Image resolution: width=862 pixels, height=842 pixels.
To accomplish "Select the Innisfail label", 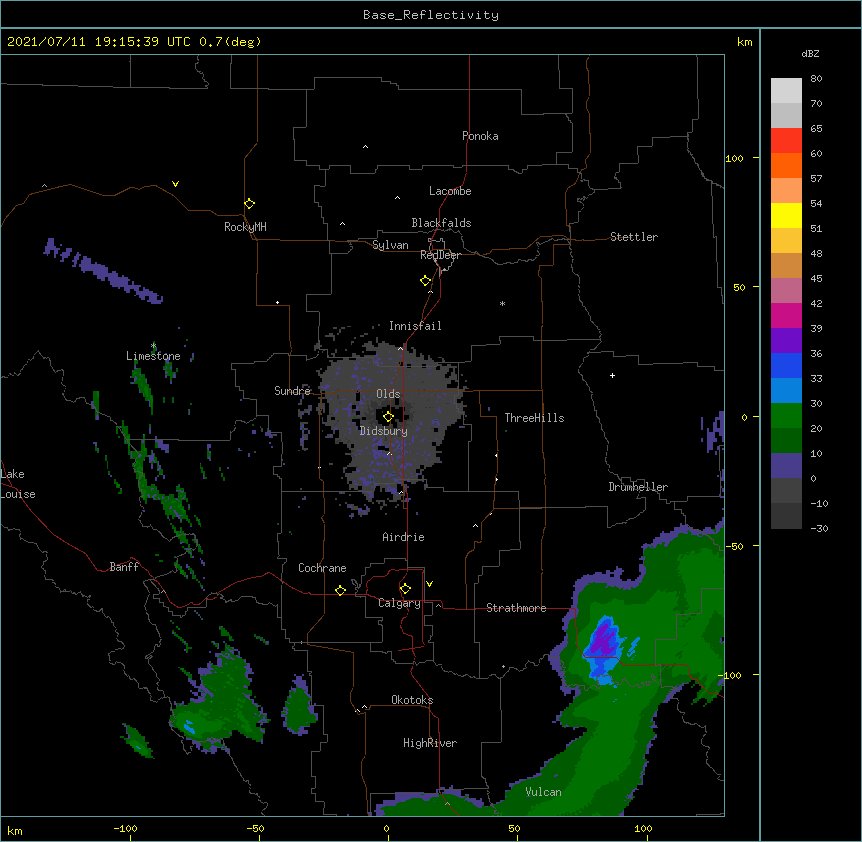I will 415,326.
